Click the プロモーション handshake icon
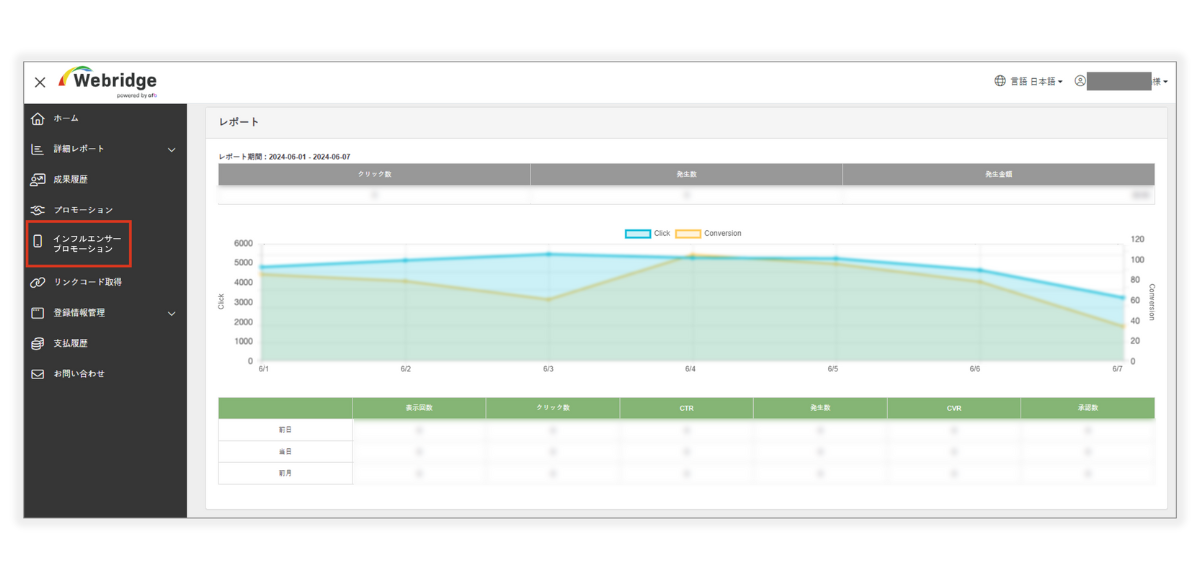 pyautogui.click(x=38, y=210)
